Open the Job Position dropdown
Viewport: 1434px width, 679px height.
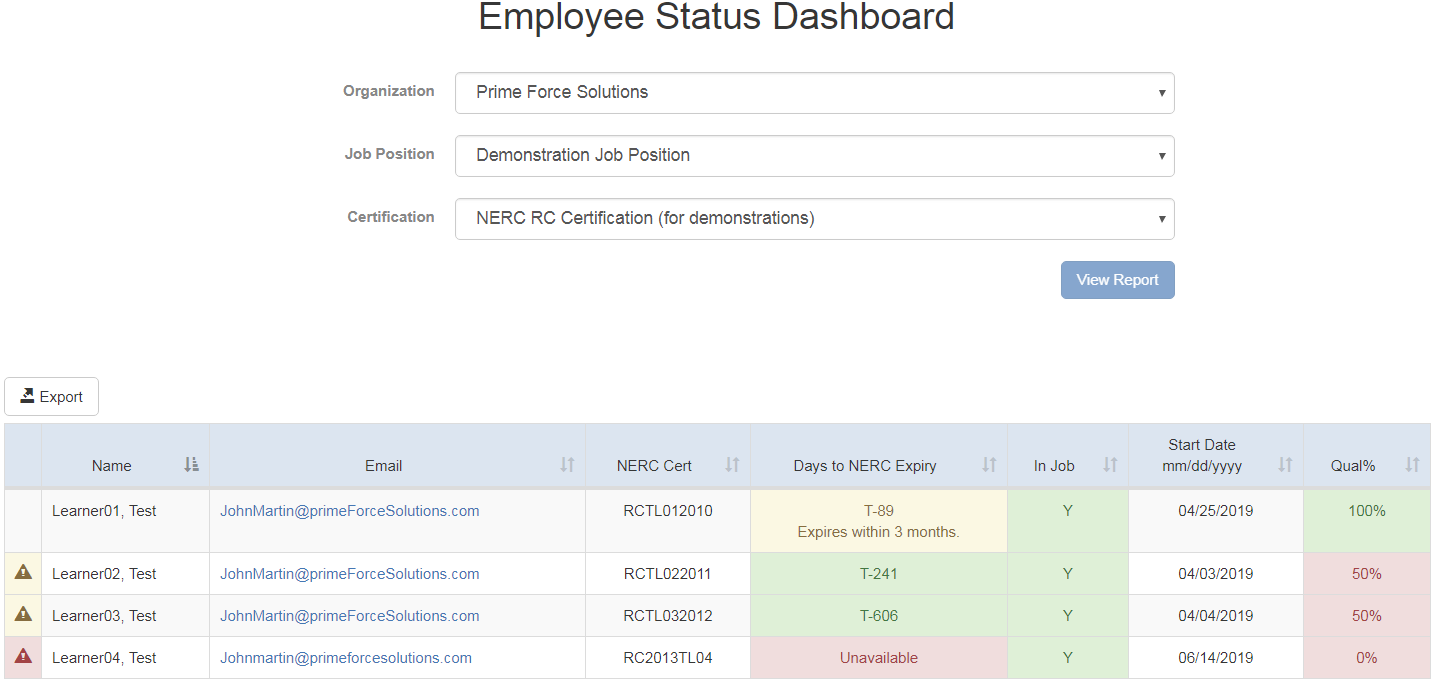point(814,156)
